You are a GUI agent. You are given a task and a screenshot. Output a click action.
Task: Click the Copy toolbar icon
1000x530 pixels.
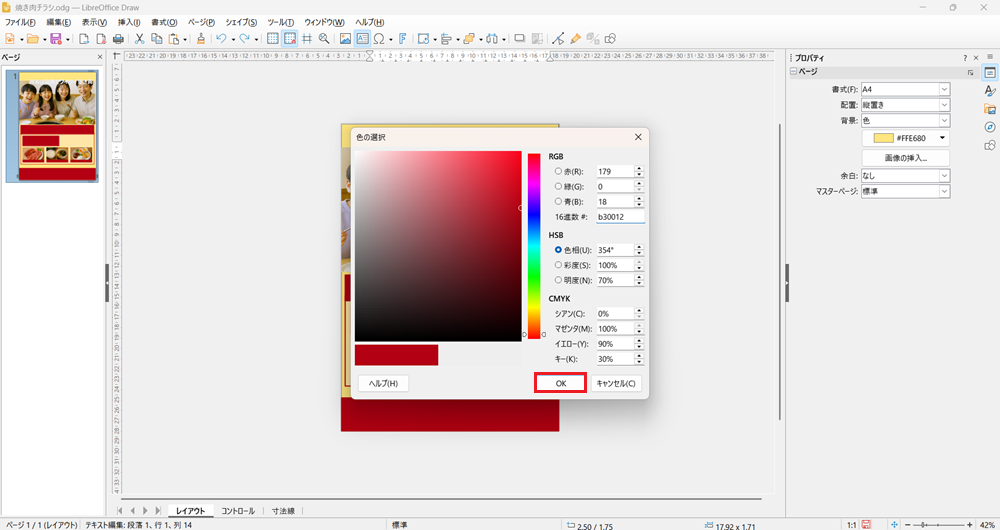pyautogui.click(x=156, y=39)
